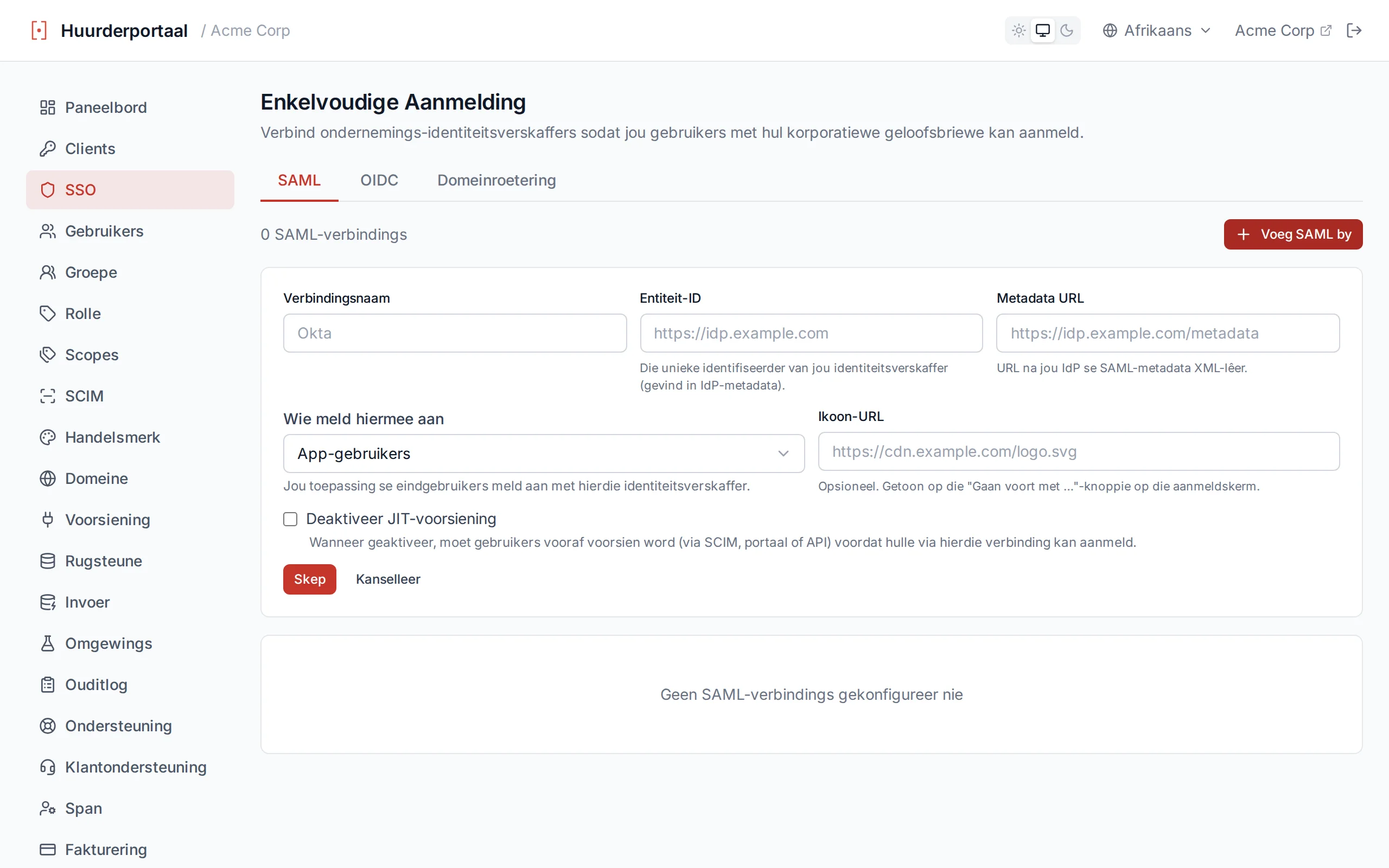This screenshot has width=1389, height=868.
Task: Focus the Ikoon-URL input field
Action: 1079,451
